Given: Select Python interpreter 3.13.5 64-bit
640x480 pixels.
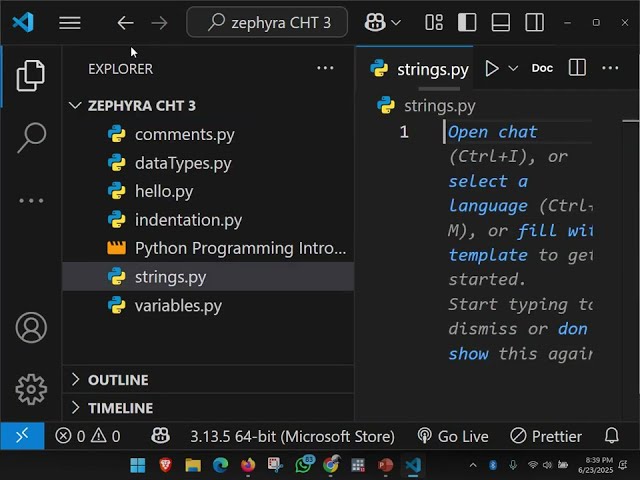Looking at the screenshot, I should click(x=292, y=436).
